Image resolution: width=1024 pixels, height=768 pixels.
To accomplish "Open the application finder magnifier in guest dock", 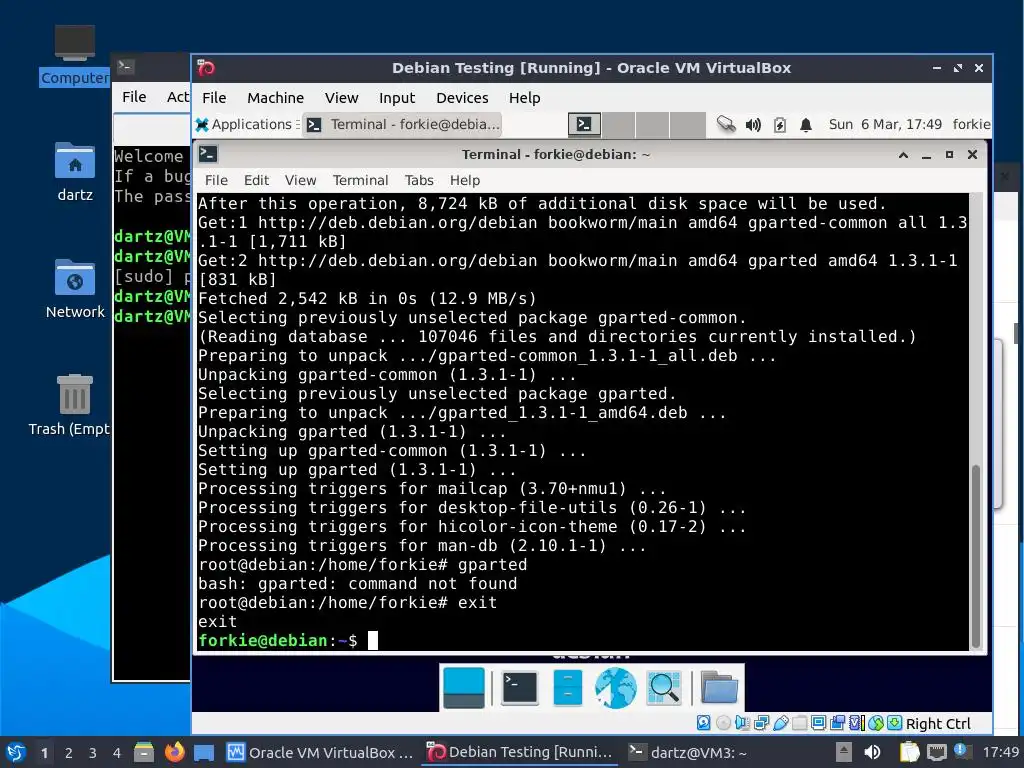I will 664,688.
